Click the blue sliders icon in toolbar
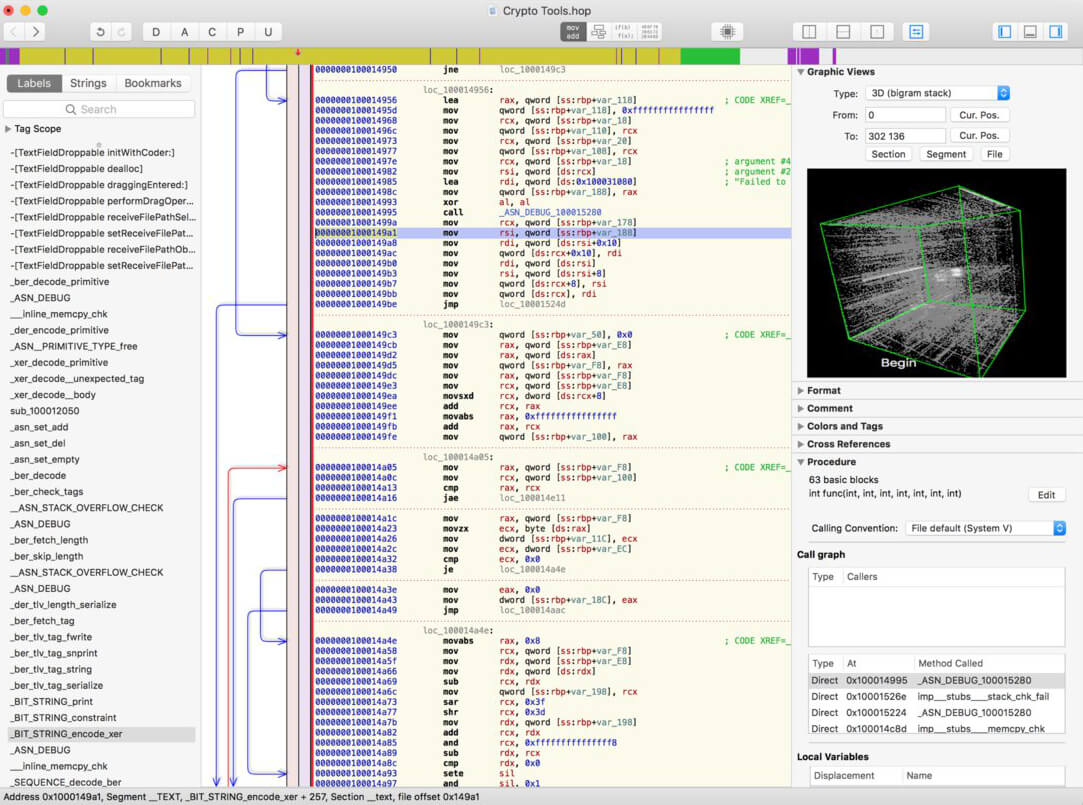The height and width of the screenshot is (805, 1083). (916, 32)
